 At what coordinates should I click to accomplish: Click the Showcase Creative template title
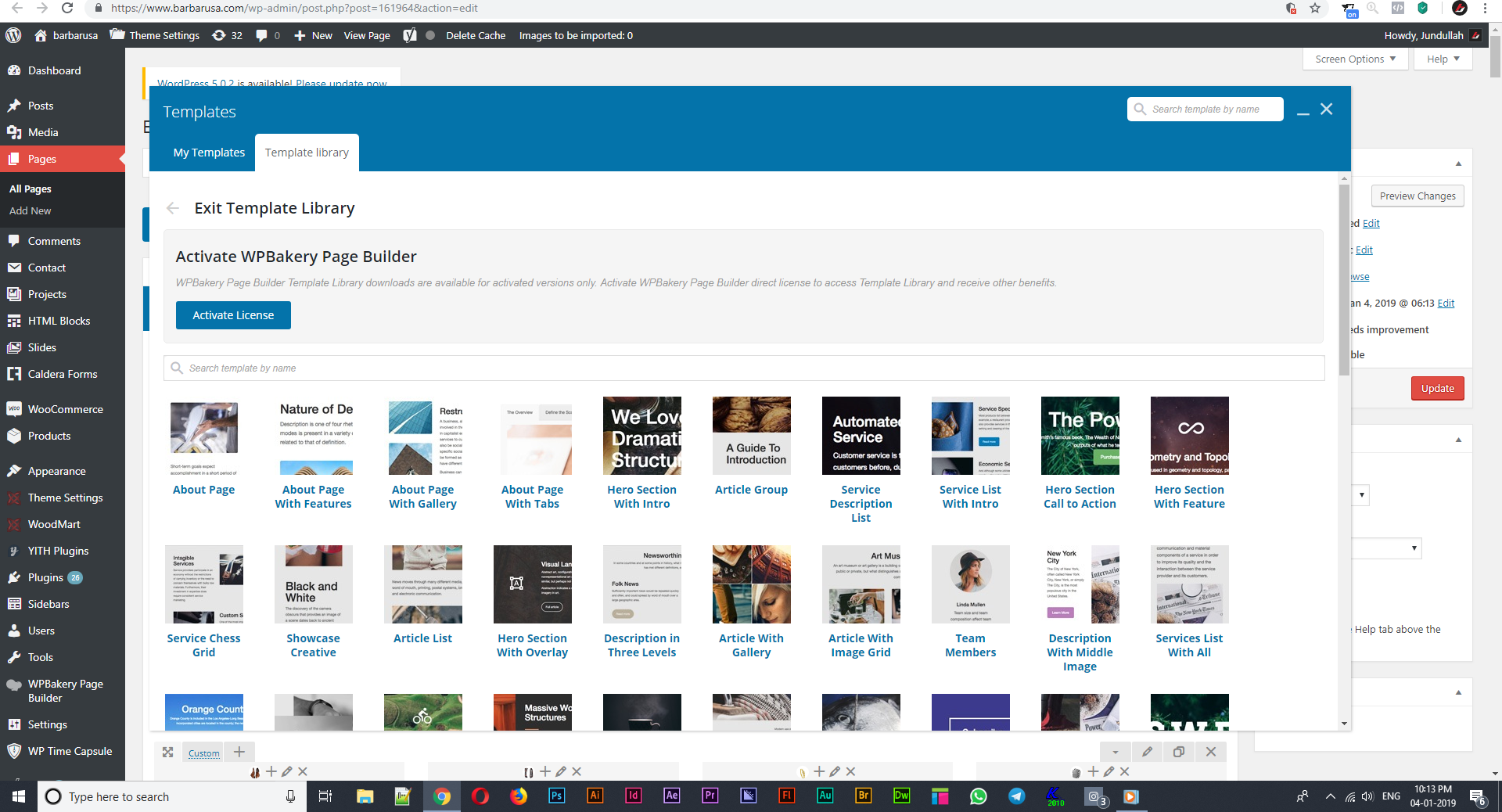[x=314, y=645]
